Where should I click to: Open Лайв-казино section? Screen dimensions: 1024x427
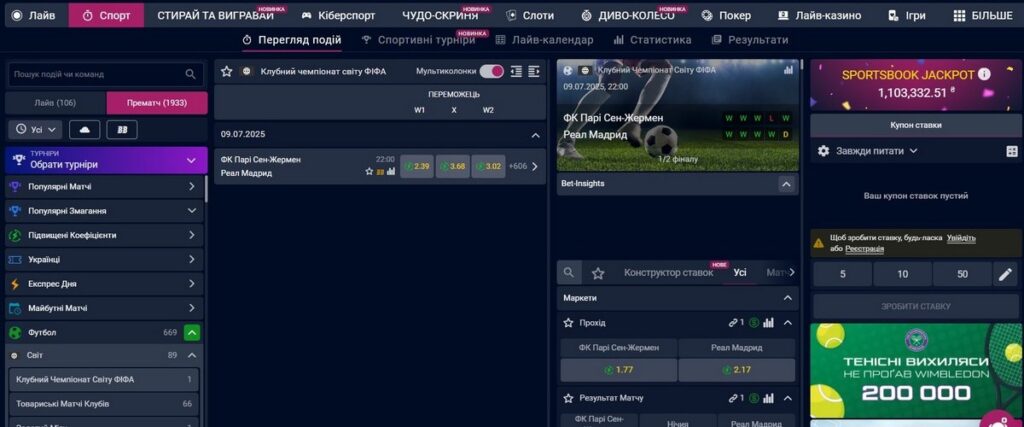pyautogui.click(x=819, y=15)
